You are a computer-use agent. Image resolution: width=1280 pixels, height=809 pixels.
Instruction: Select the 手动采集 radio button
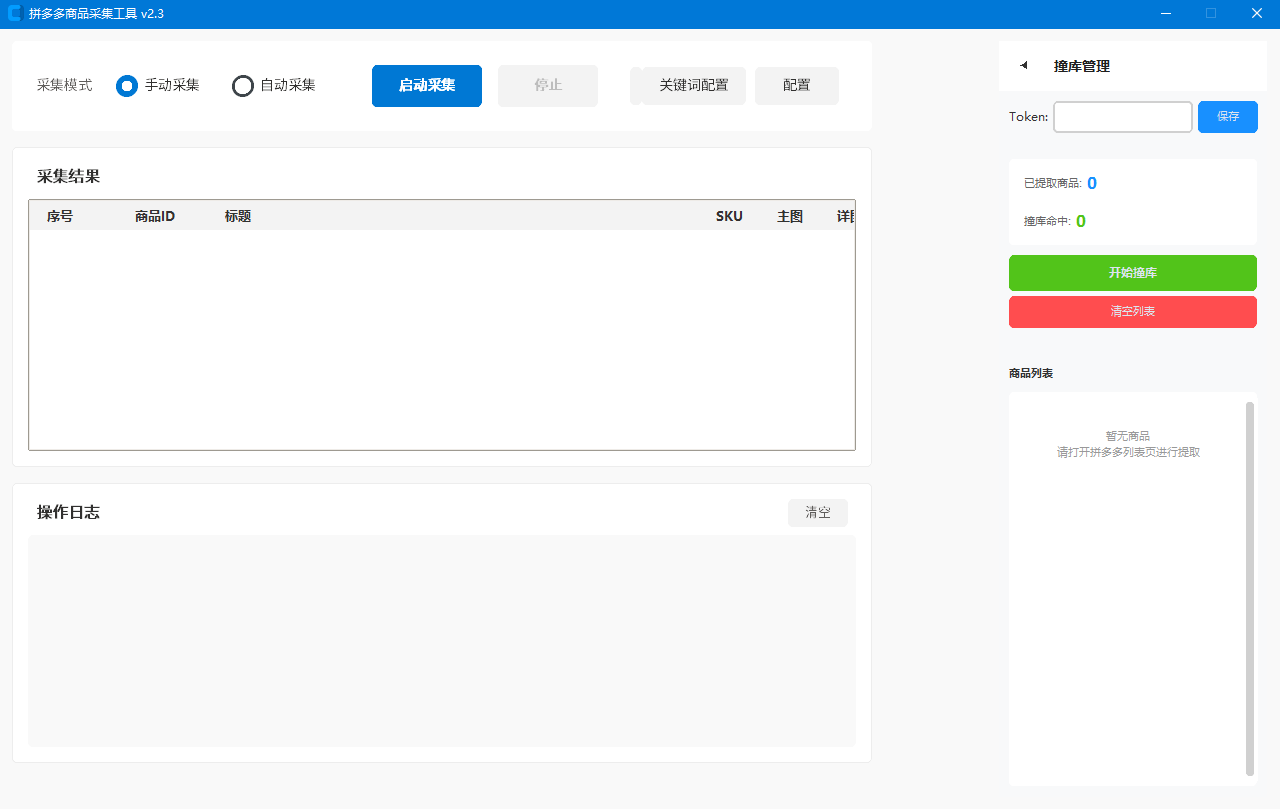(x=127, y=86)
